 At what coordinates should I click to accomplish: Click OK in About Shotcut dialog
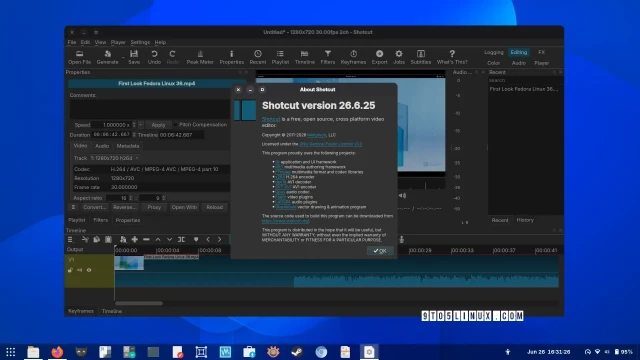[x=380, y=251]
